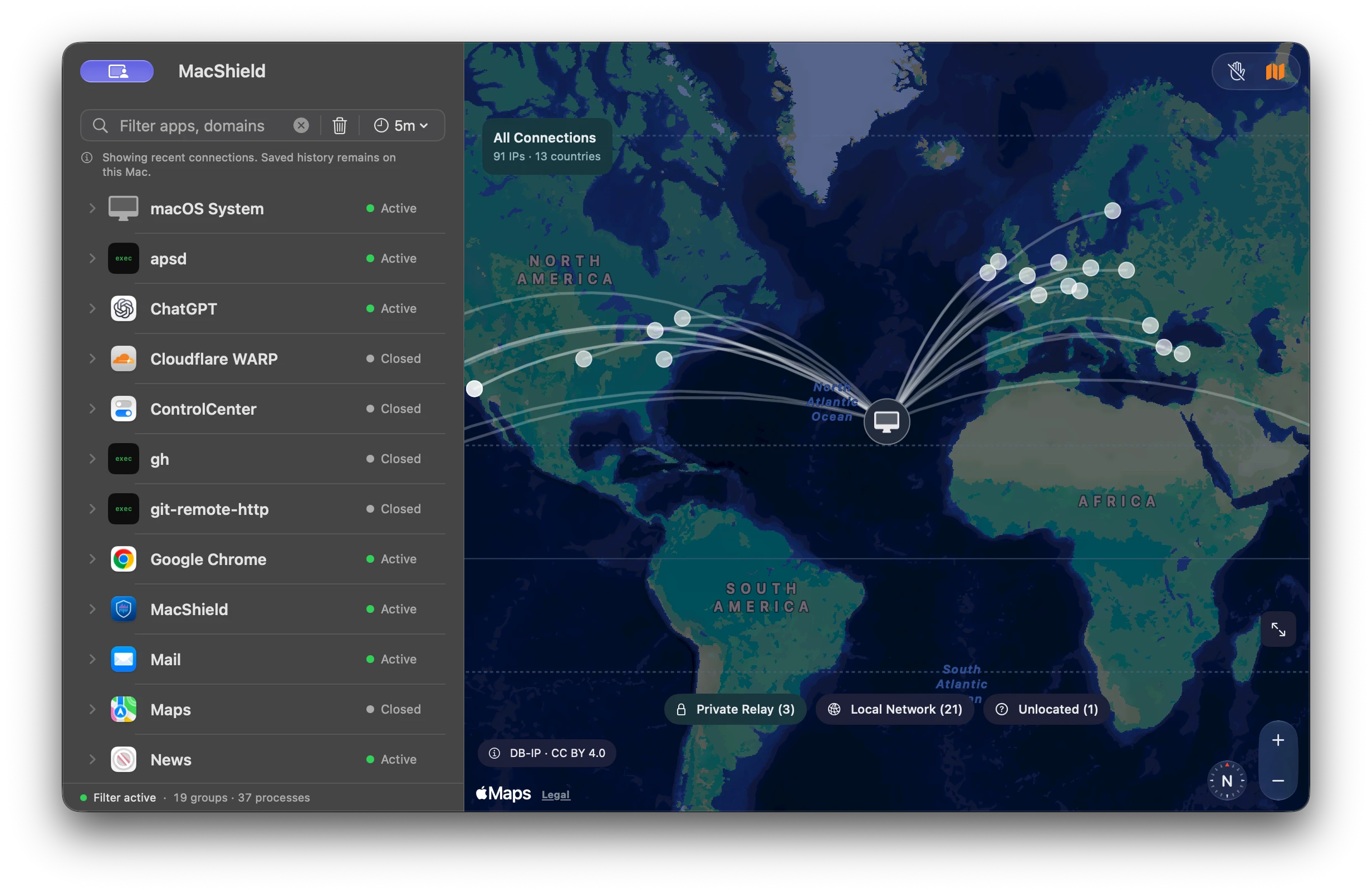Expand the gh row chevron

[x=92, y=459]
